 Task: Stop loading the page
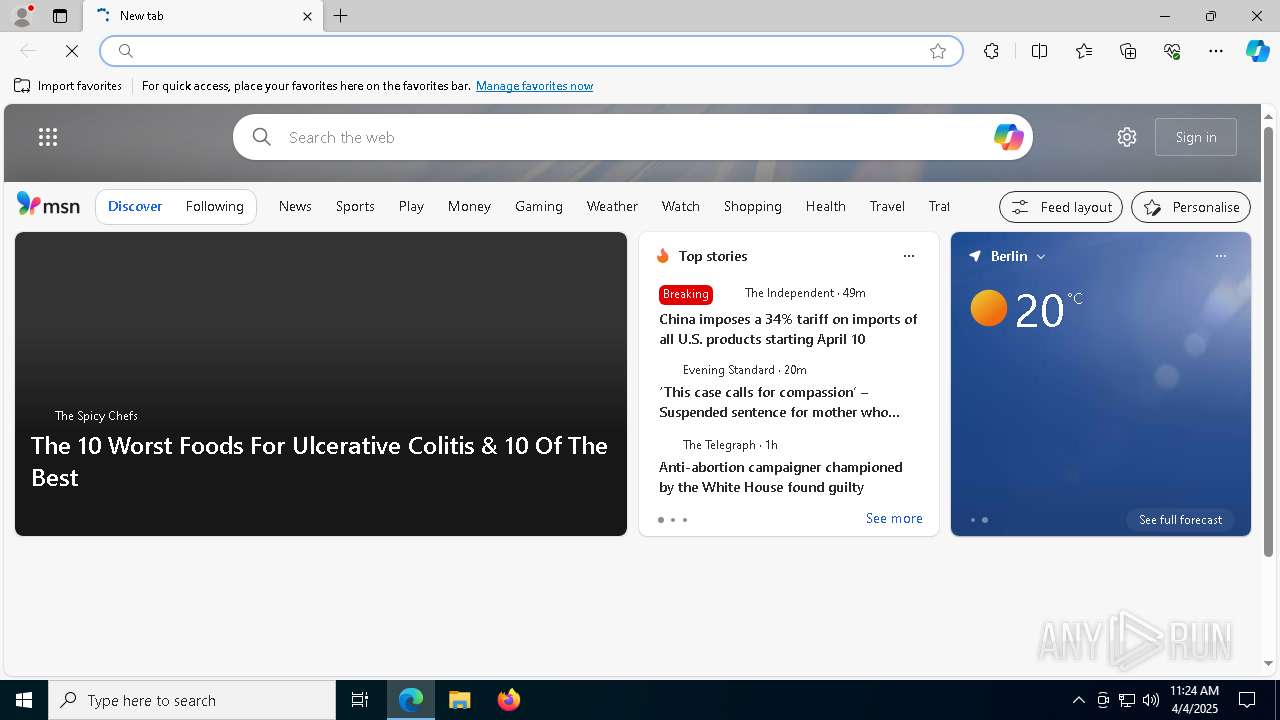click(x=72, y=51)
